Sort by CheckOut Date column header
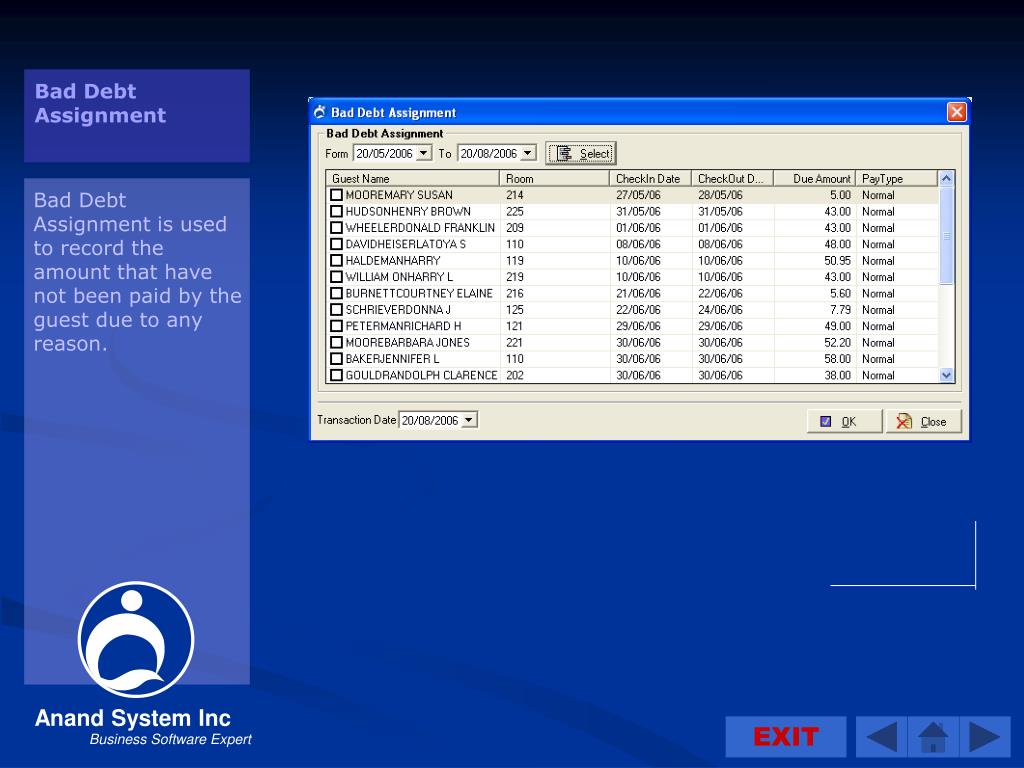This screenshot has height=768, width=1024. 733,178
